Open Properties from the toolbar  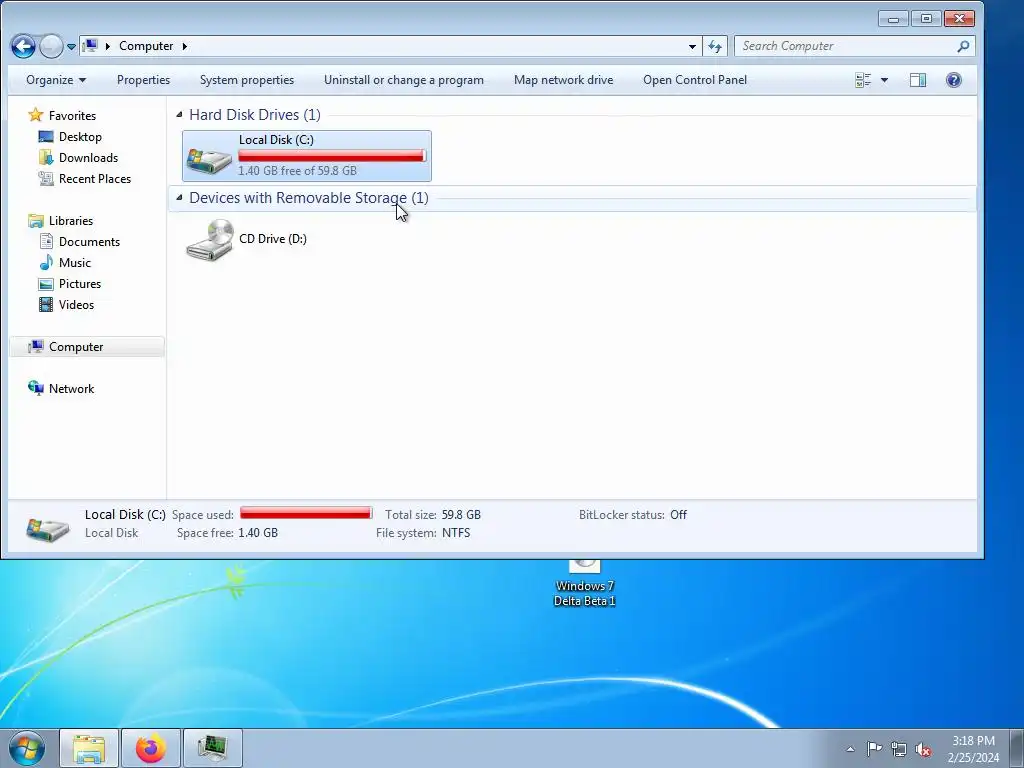tap(143, 80)
